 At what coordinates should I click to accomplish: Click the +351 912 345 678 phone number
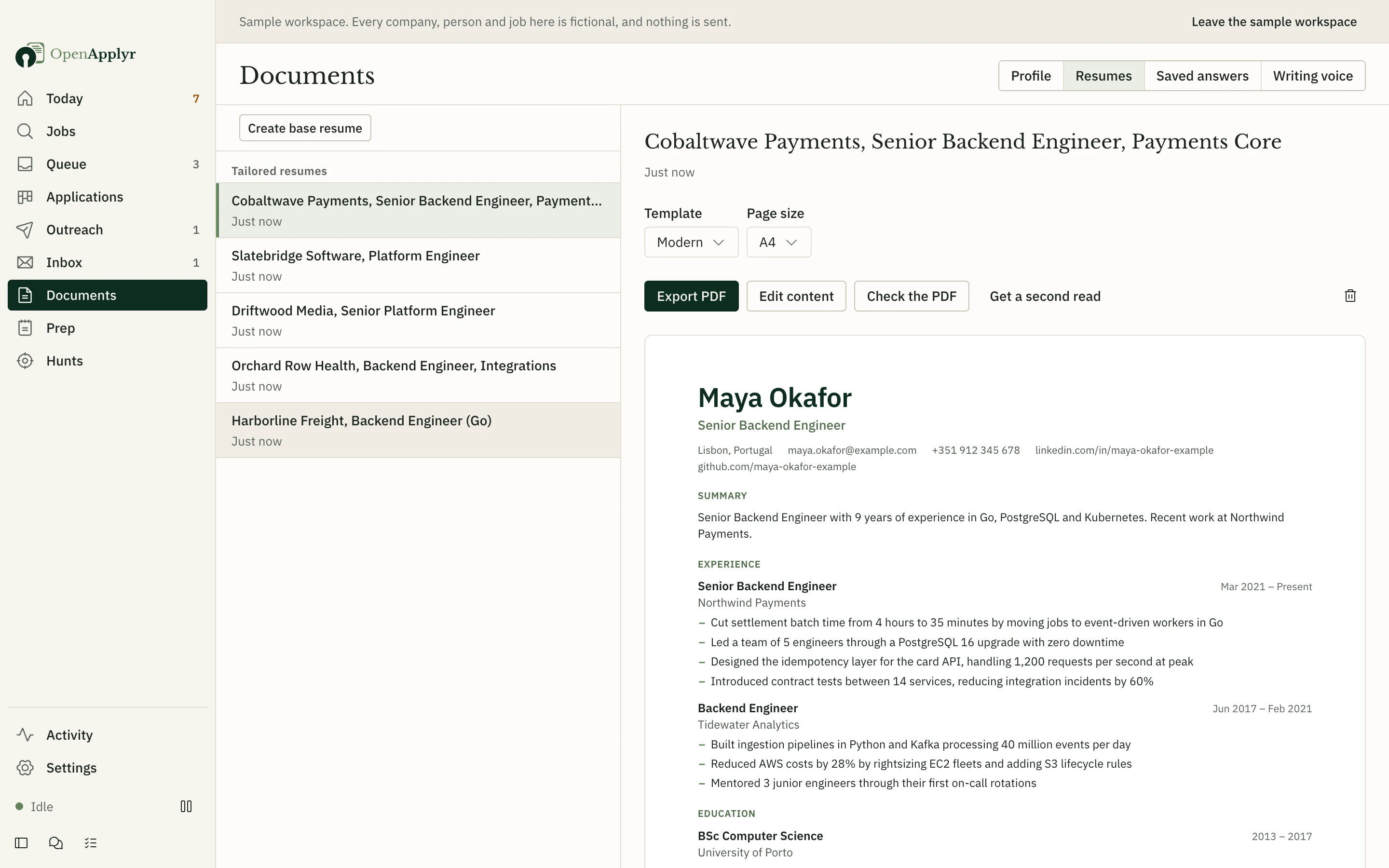(976, 450)
